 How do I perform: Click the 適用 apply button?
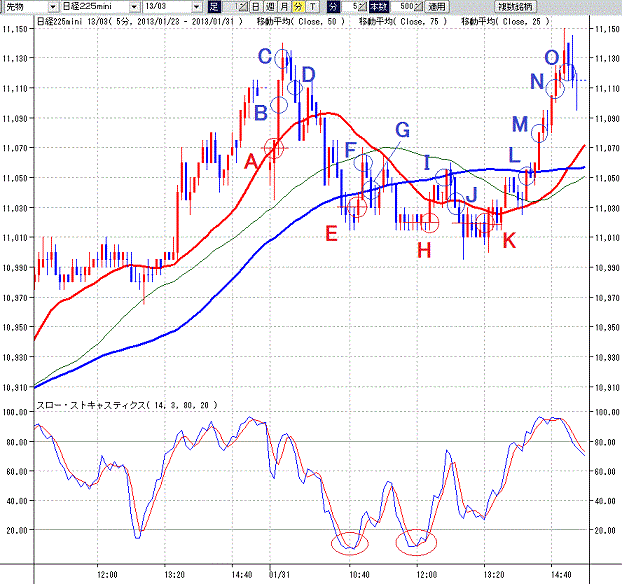[437, 6]
